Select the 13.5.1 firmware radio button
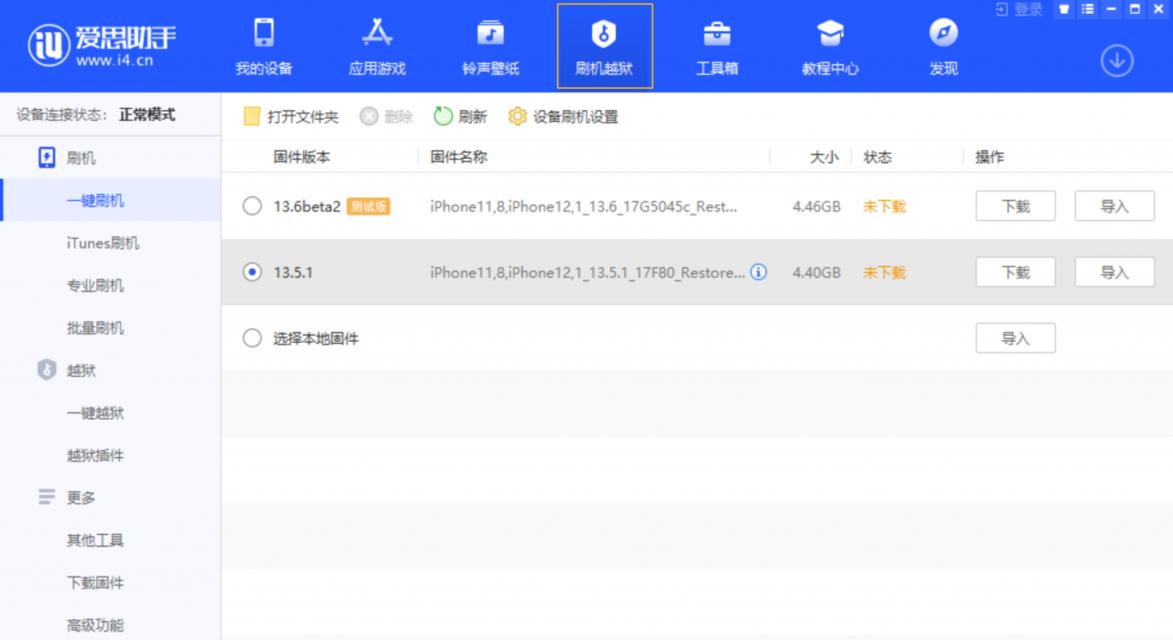The width and height of the screenshot is (1173, 640). [252, 271]
